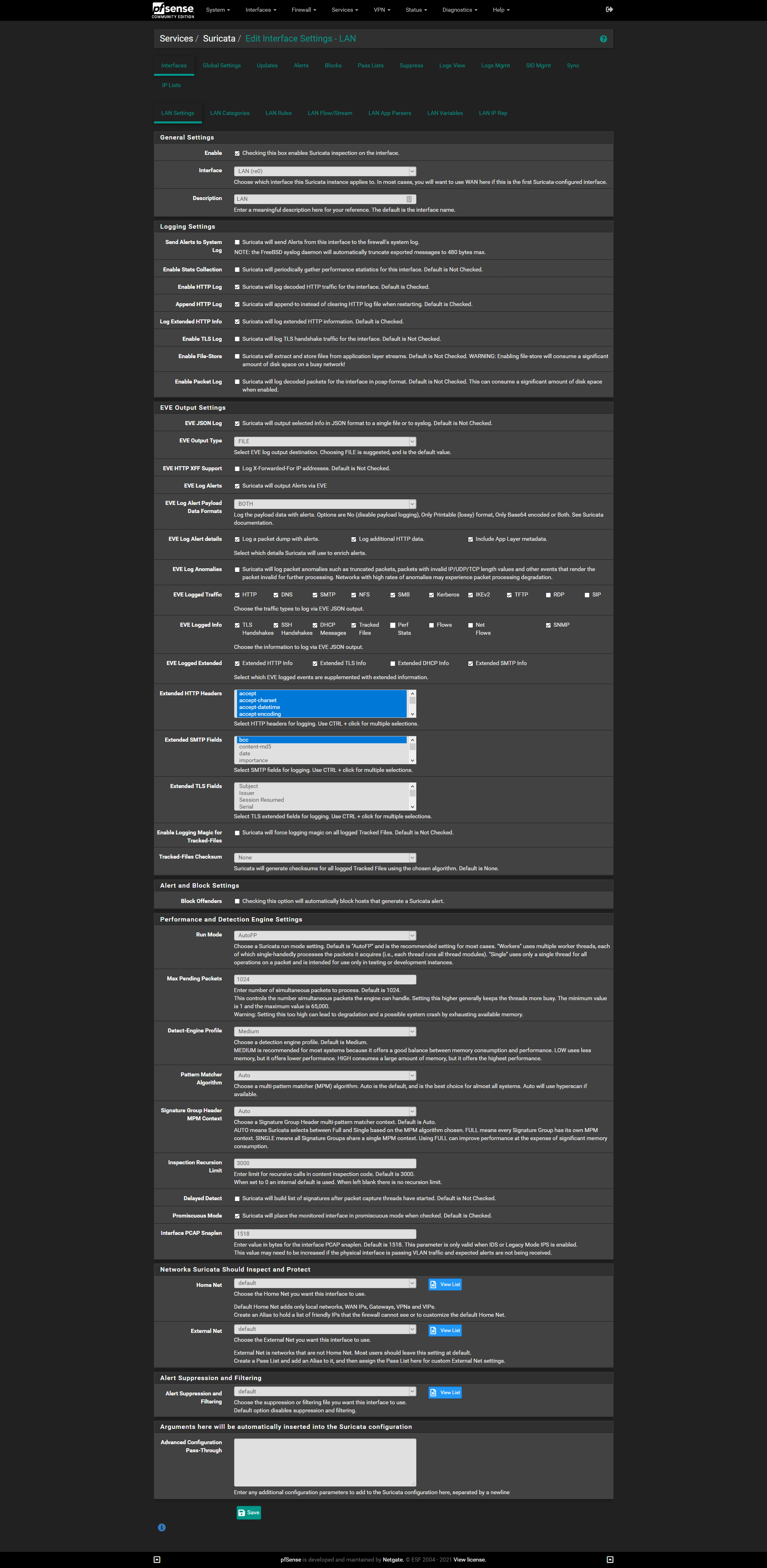Toggle Enable Stats Collection checkbox
The image size is (767, 1568).
(237, 270)
